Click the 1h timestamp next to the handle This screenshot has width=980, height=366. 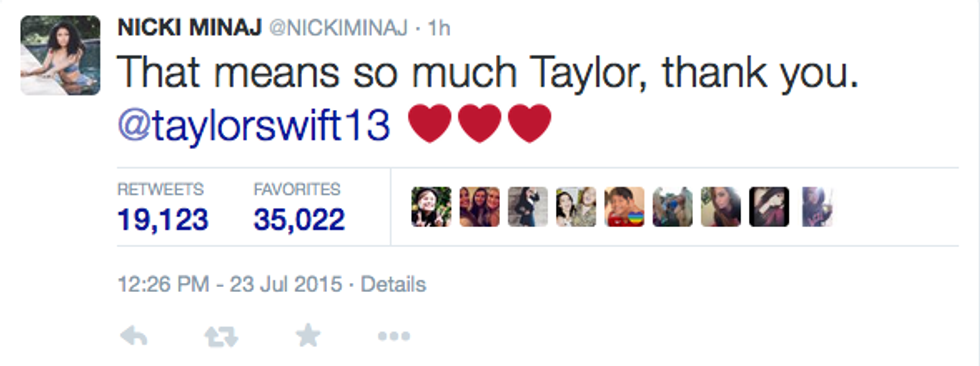(438, 28)
